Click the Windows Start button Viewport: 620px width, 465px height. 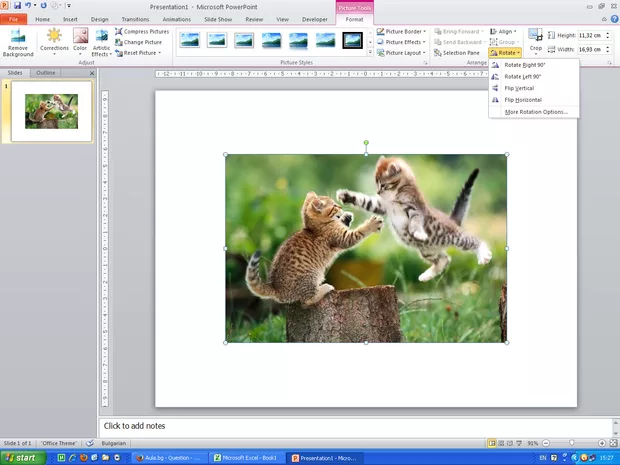(x=20, y=457)
